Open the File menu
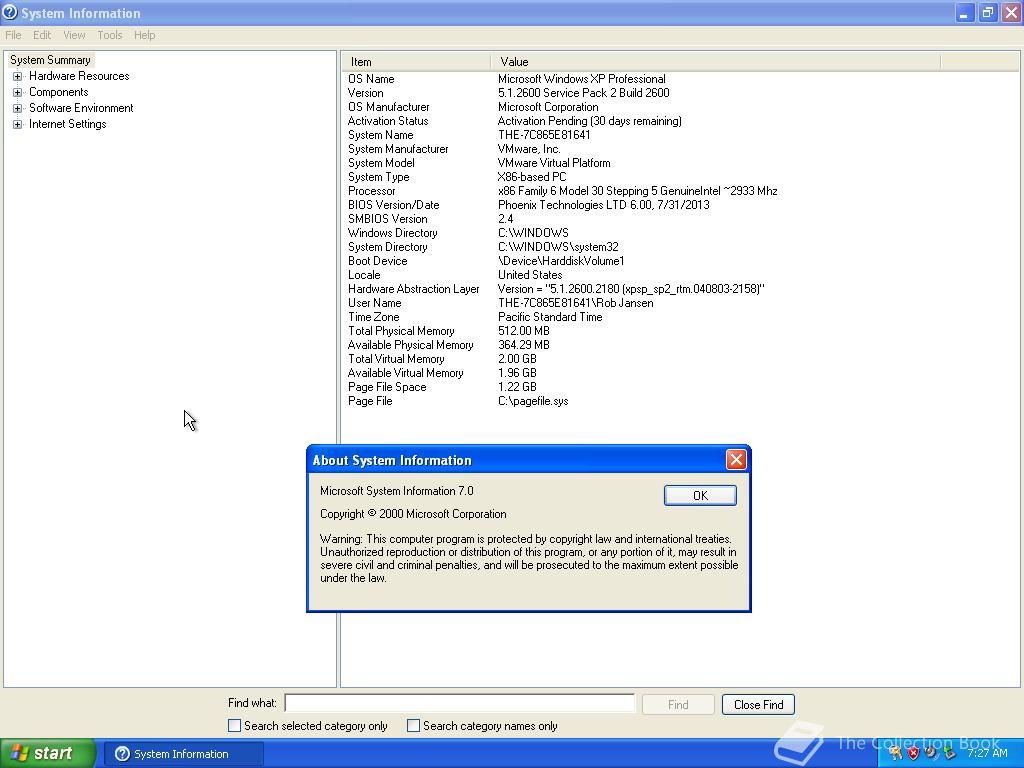 (x=13, y=35)
